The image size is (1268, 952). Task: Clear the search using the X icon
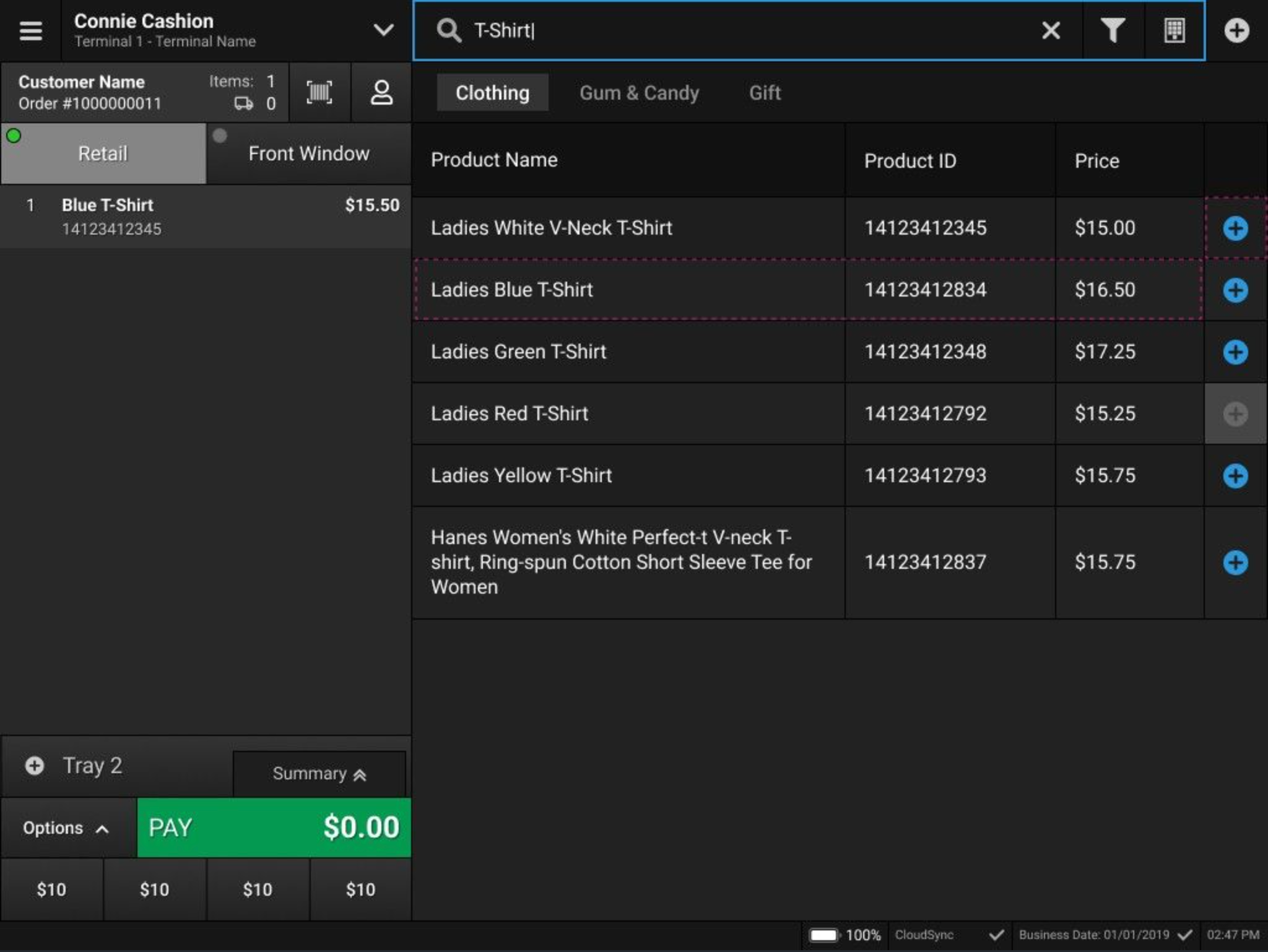click(1051, 30)
